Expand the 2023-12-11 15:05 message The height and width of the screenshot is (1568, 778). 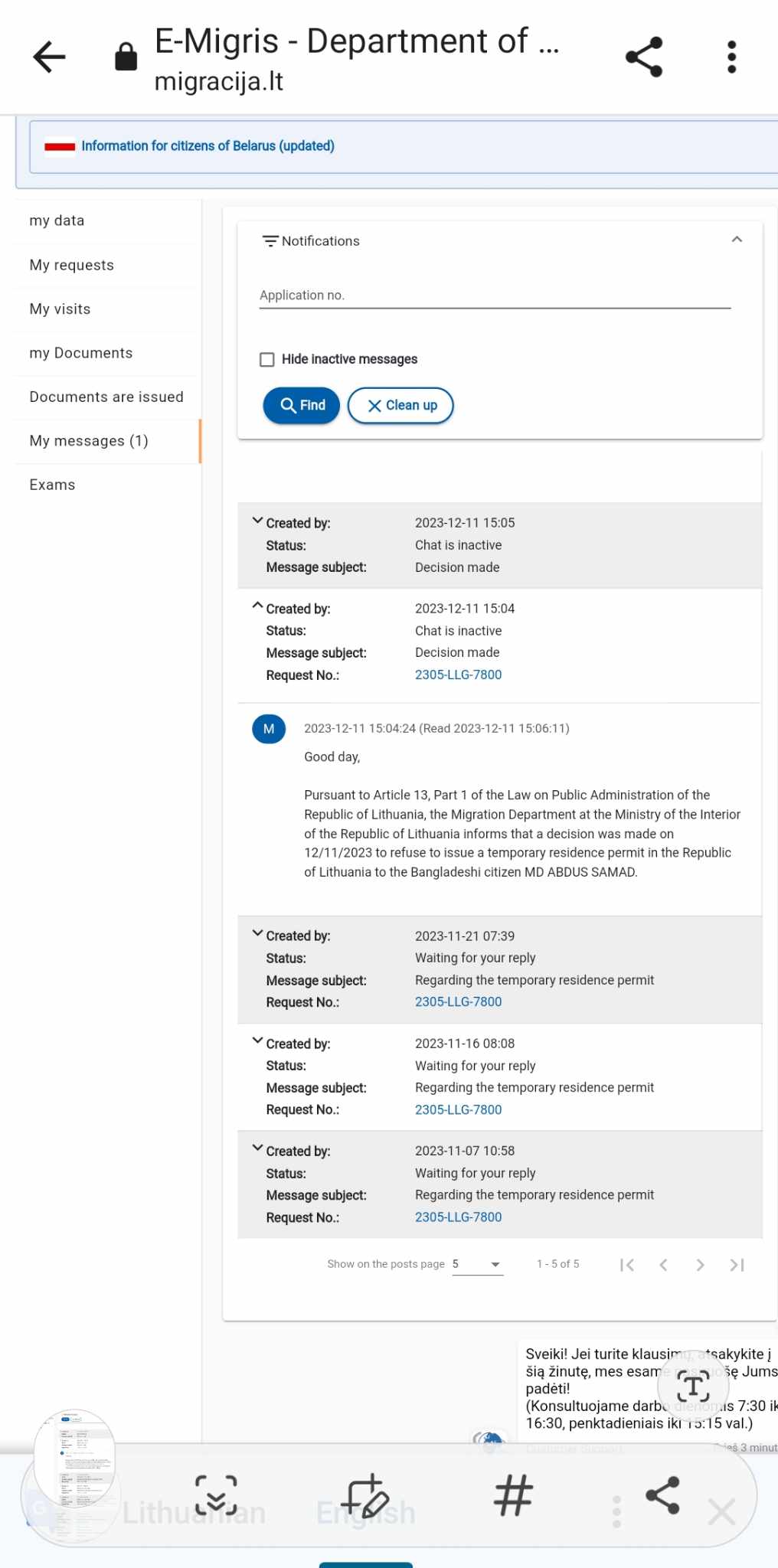click(257, 521)
